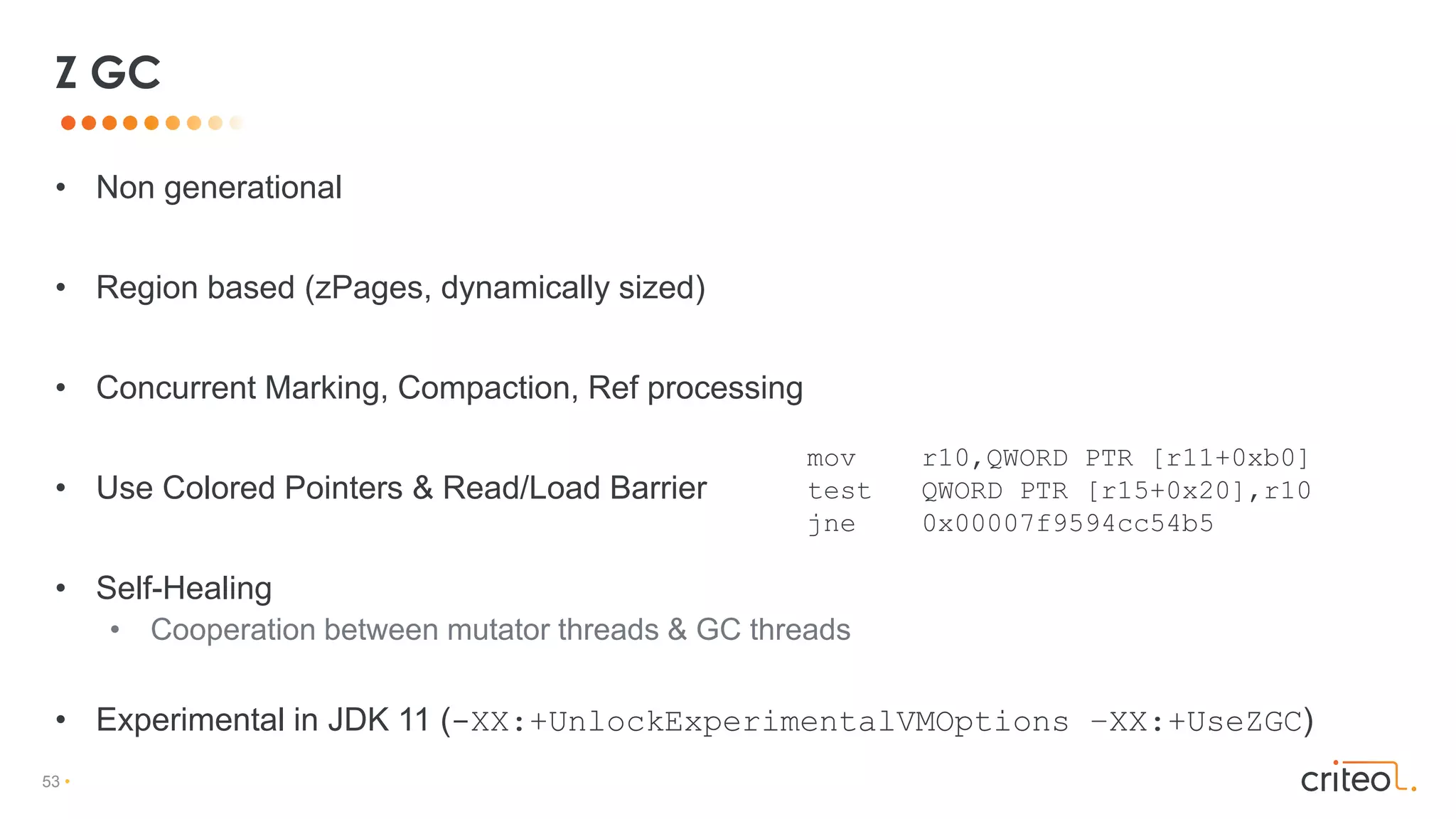
Task: Click the "jne" assembly instruction
Action: (831, 524)
